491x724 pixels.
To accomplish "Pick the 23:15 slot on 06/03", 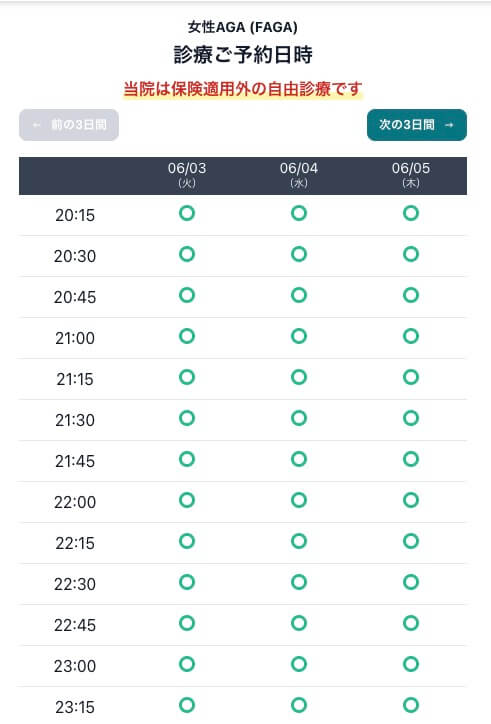I will click(x=187, y=705).
